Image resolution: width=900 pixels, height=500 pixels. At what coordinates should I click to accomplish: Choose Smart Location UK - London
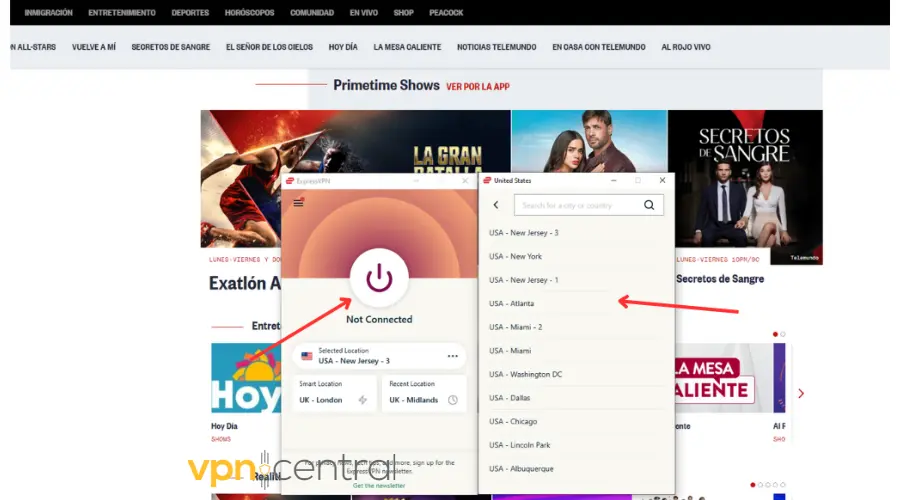click(334, 393)
